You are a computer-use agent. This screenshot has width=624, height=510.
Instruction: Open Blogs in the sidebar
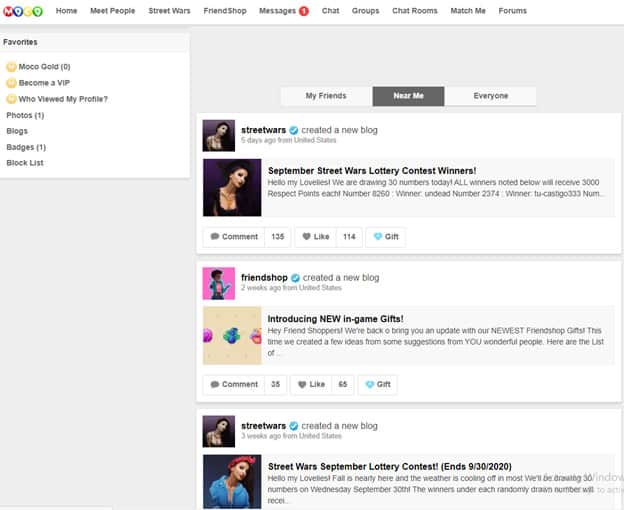[17, 131]
